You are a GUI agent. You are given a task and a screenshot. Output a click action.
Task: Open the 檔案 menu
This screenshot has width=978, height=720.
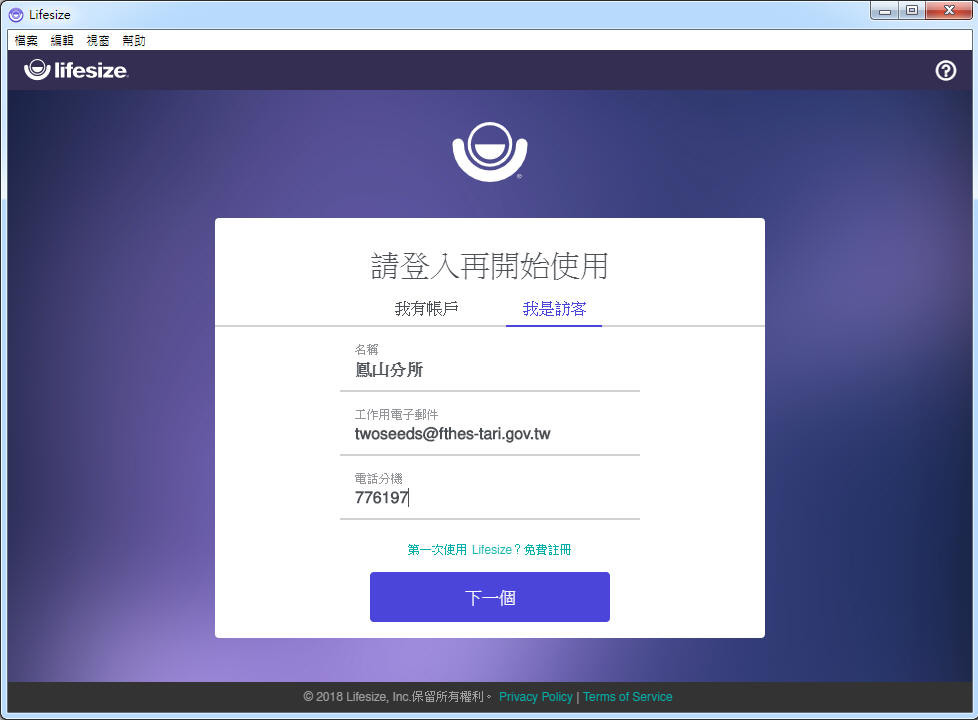click(x=26, y=41)
